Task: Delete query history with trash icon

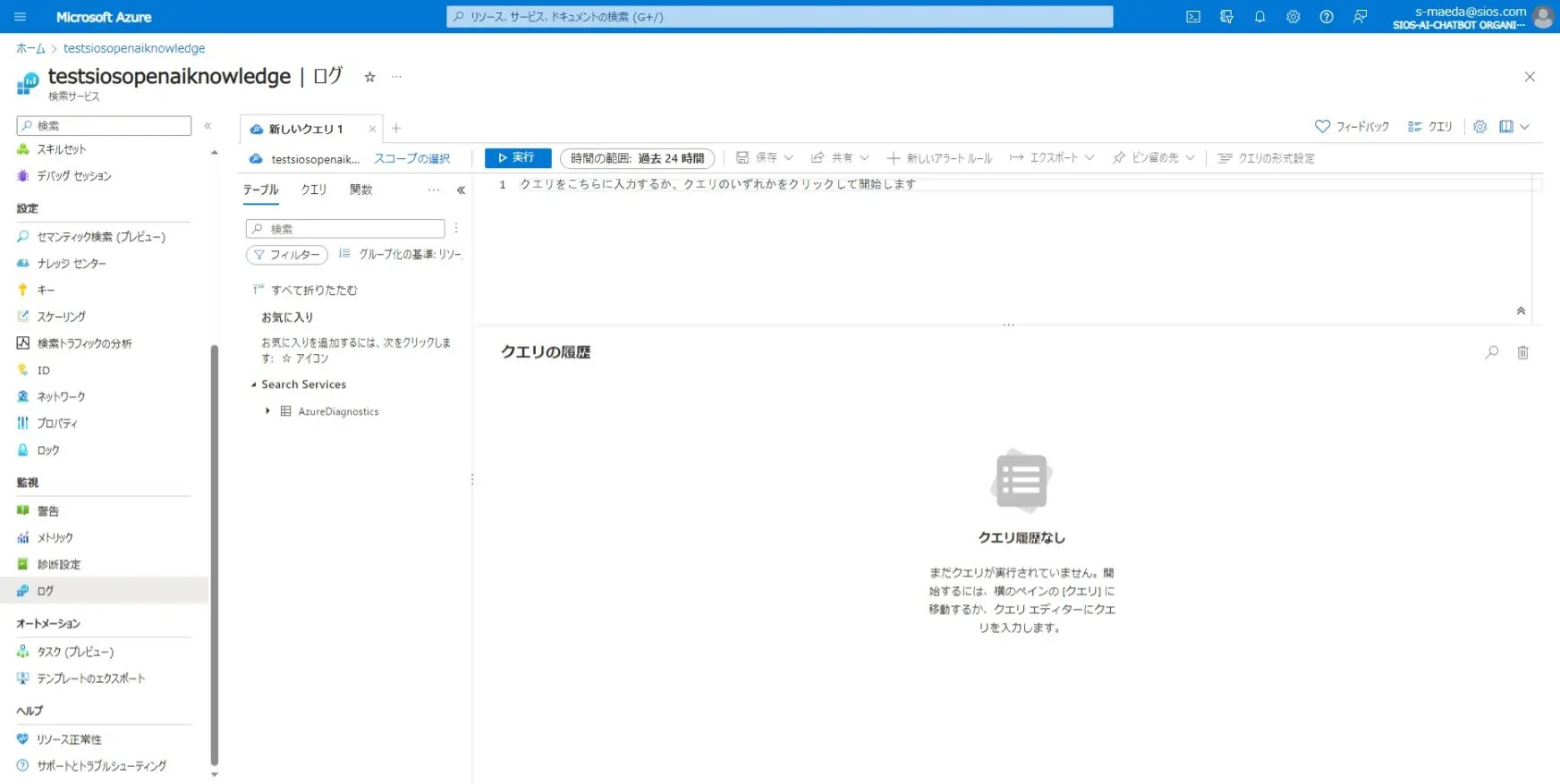Action: (x=1522, y=352)
